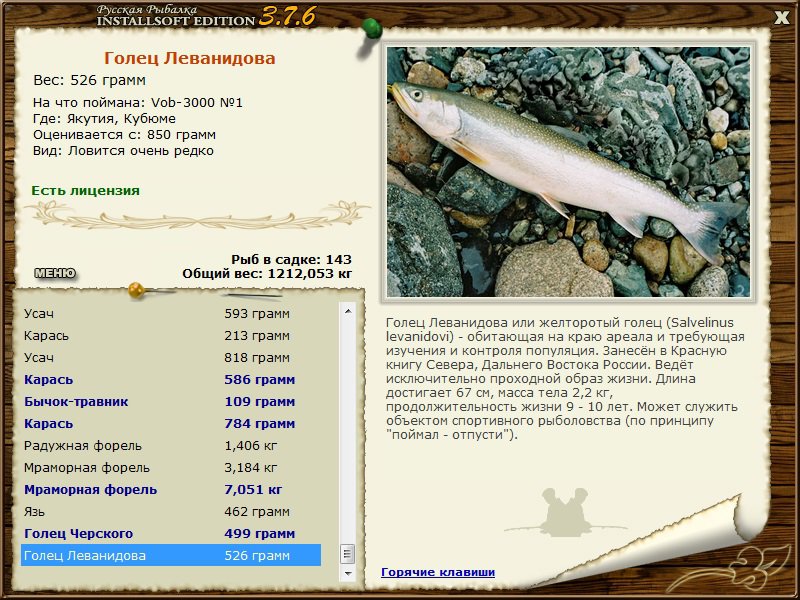Viewport: 800px width, 600px height.
Task: Click the Вес: 526 грамм text
Action: [x=90, y=80]
